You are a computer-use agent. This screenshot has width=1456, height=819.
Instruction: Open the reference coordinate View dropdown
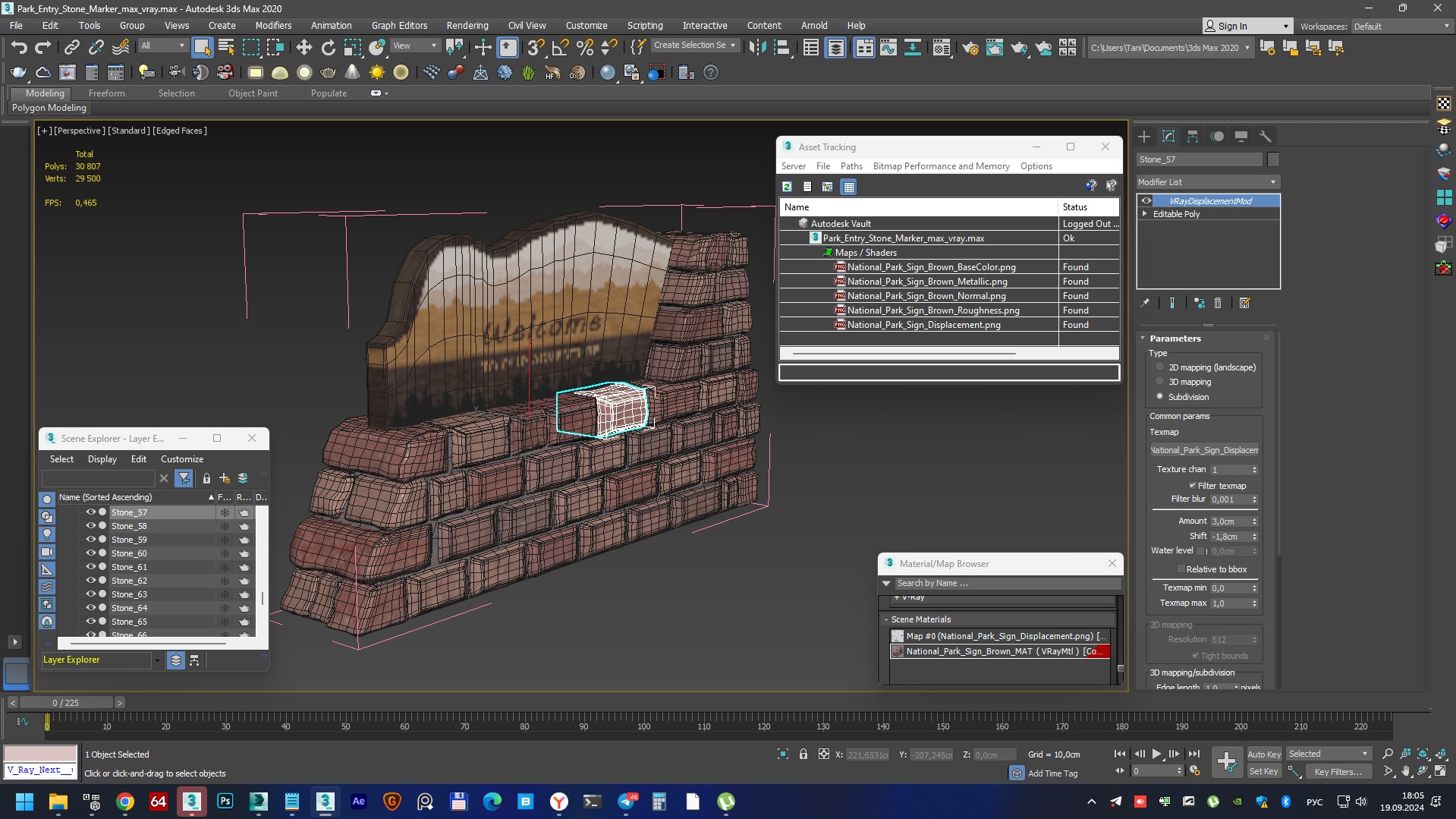pyautogui.click(x=415, y=46)
